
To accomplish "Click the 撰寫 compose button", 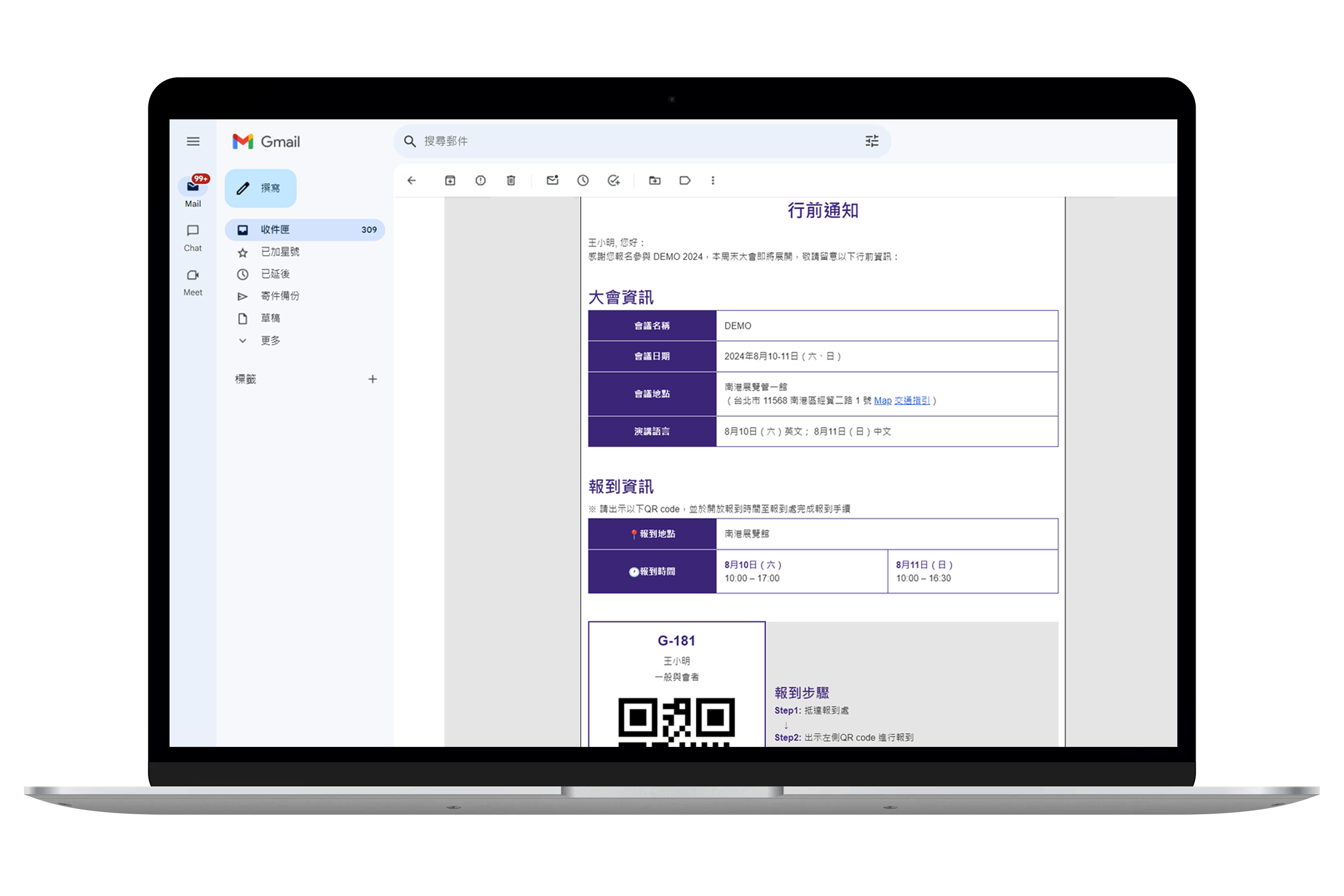I will (x=261, y=188).
